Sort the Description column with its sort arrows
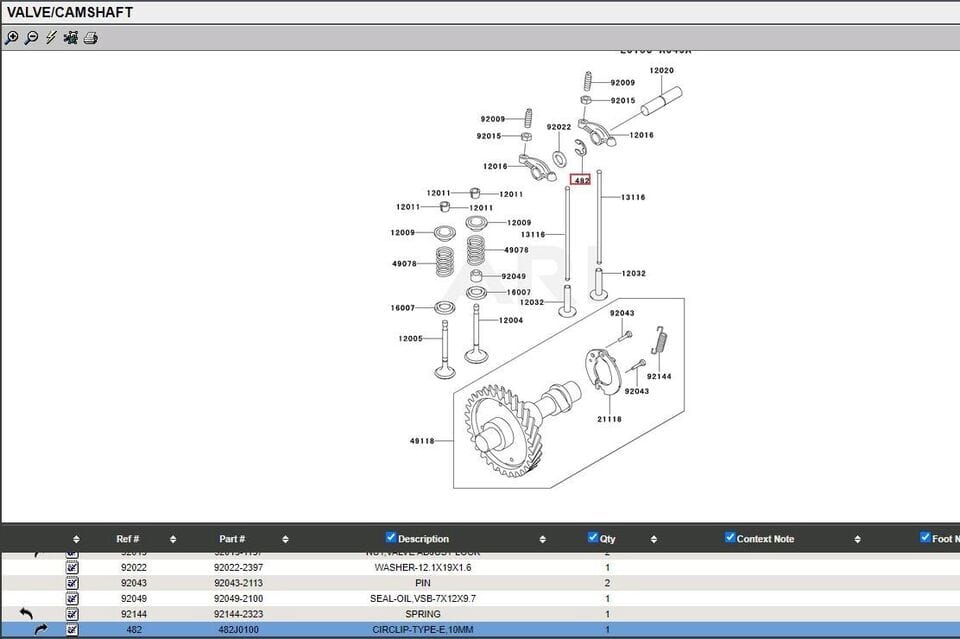960x639 pixels. 543,539
